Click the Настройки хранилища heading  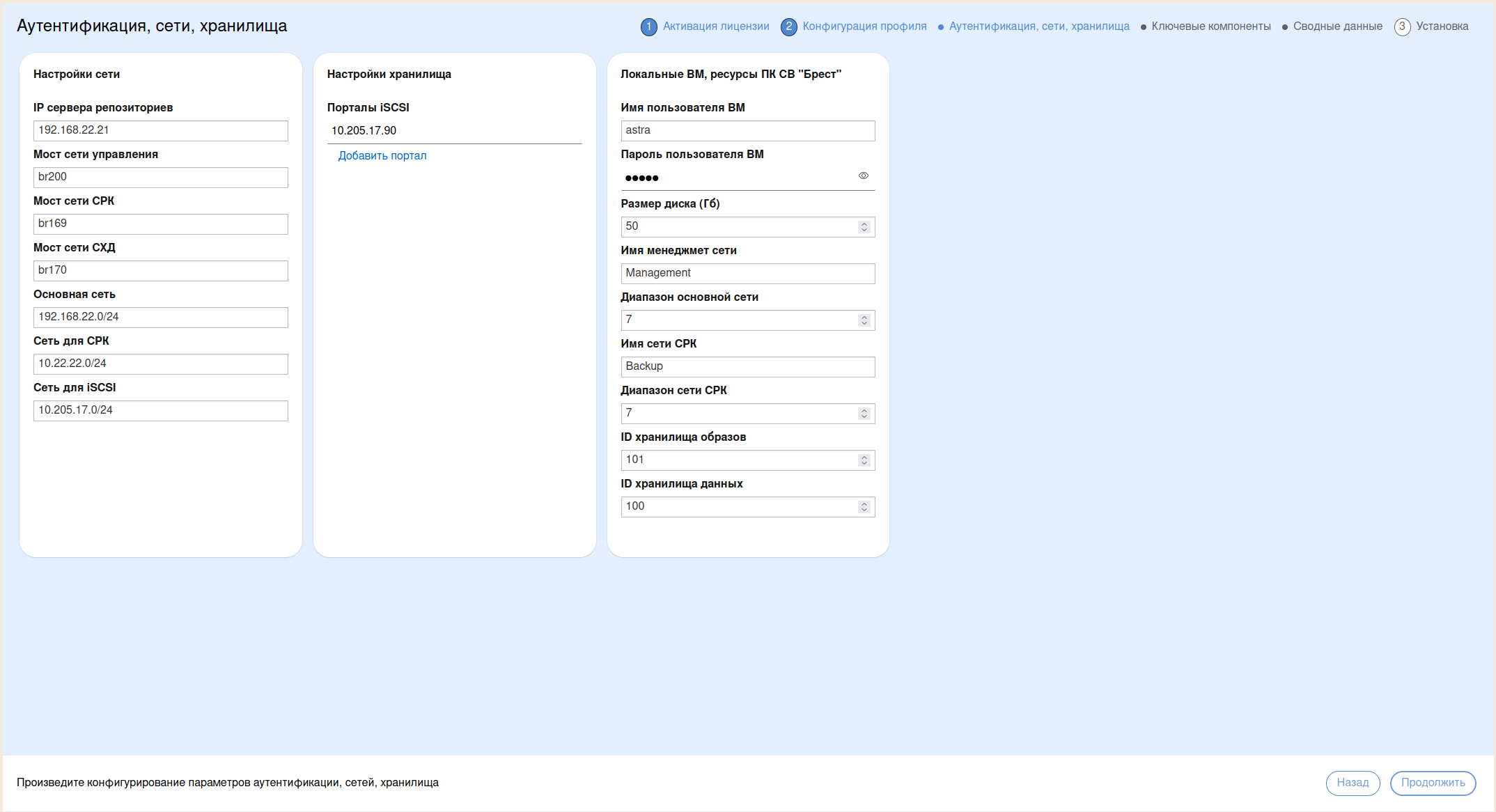(x=389, y=75)
